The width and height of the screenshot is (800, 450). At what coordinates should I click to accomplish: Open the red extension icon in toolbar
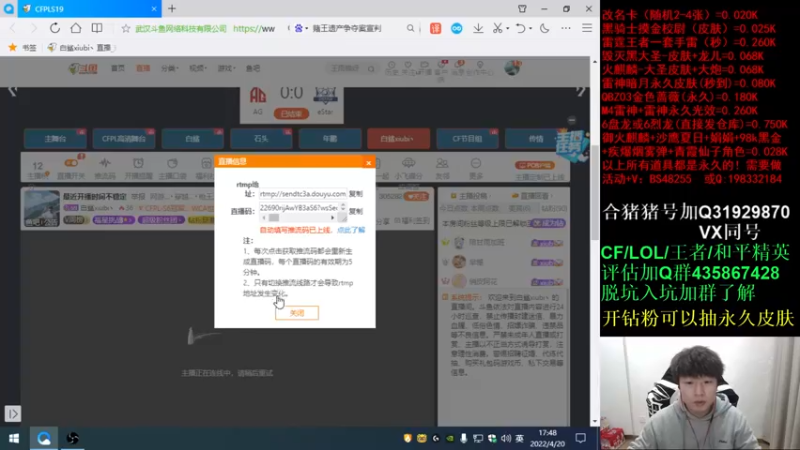[x=435, y=29]
